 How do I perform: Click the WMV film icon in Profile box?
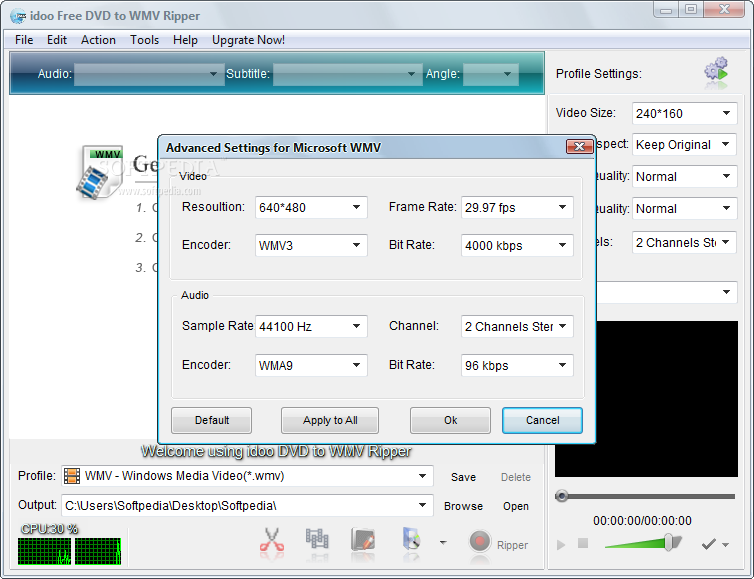click(x=72, y=476)
